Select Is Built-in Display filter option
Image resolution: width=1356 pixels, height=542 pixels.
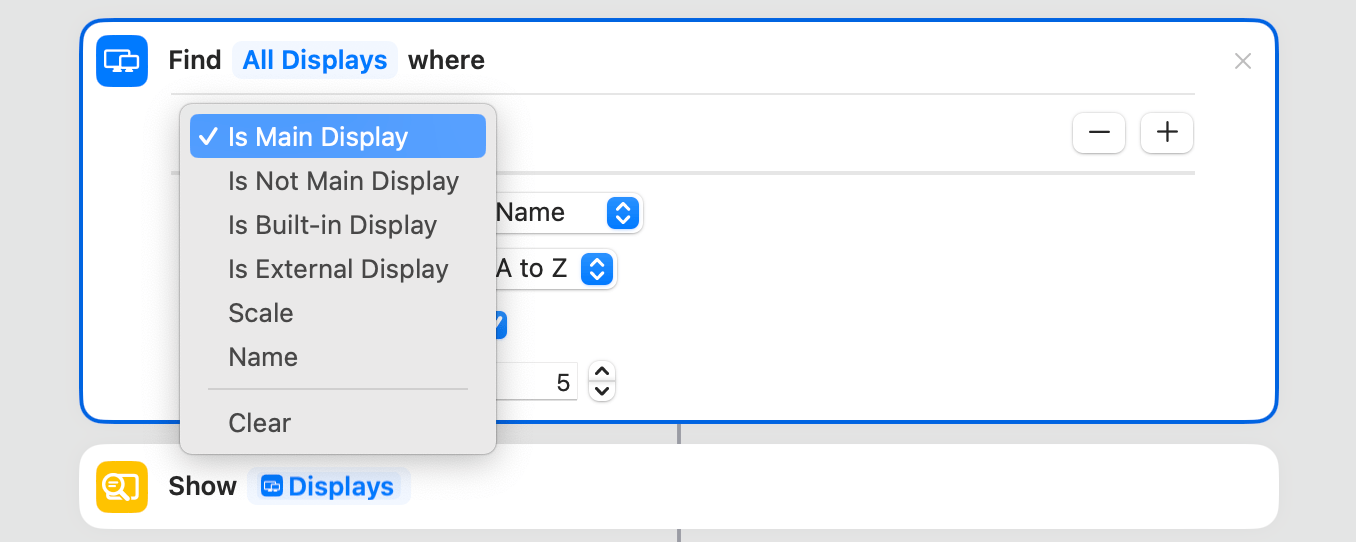332,225
